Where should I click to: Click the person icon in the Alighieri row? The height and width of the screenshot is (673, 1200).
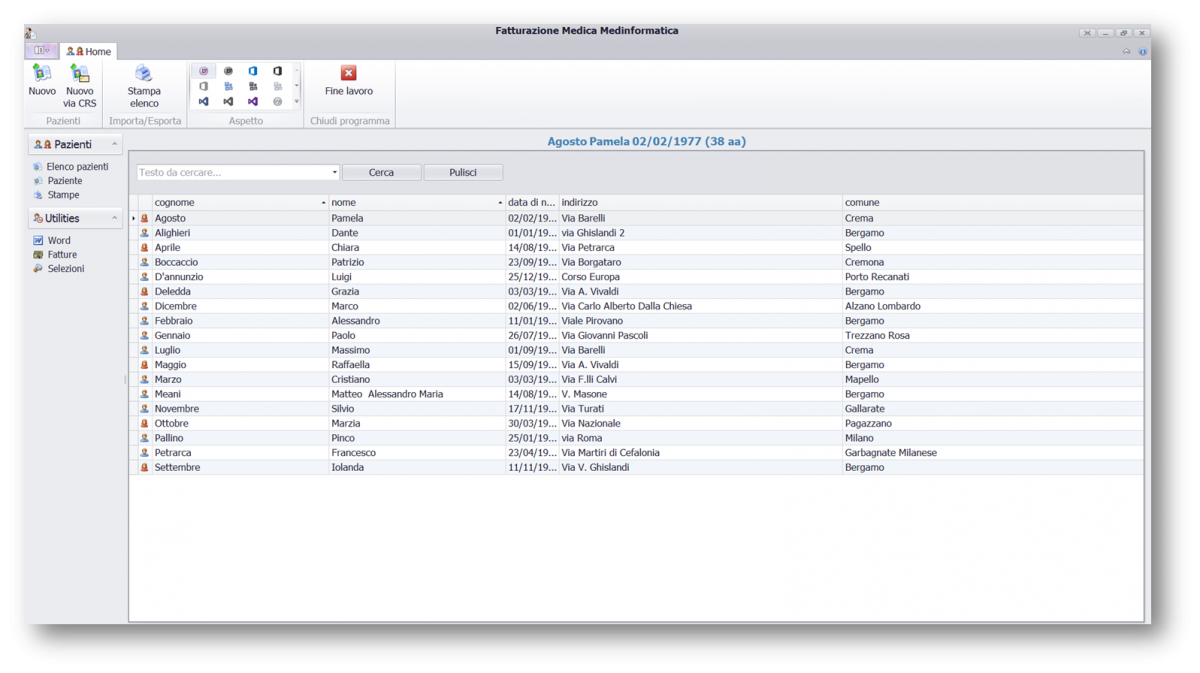[144, 233]
